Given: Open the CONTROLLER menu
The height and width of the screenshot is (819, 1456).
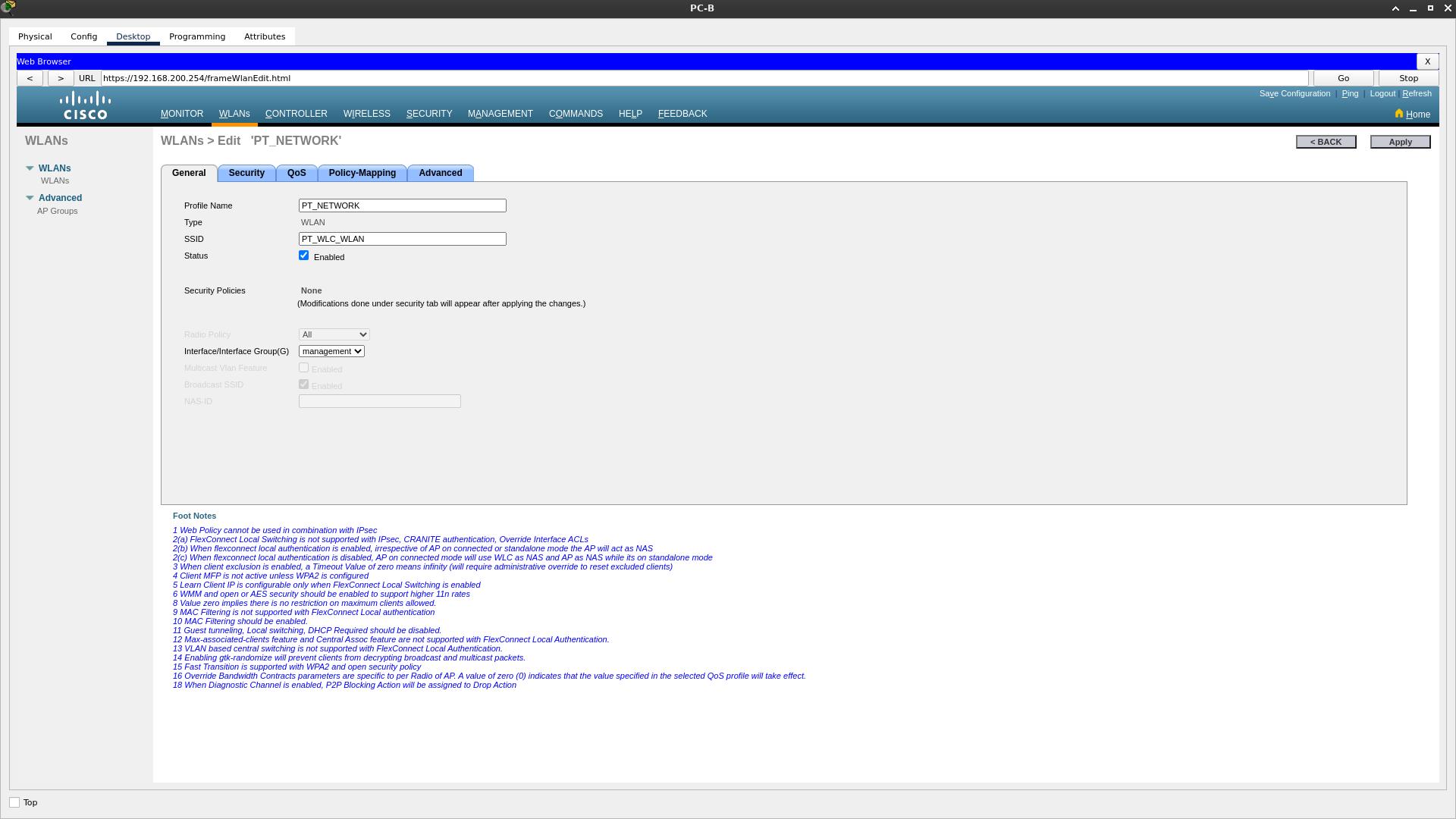Looking at the screenshot, I should tap(297, 114).
